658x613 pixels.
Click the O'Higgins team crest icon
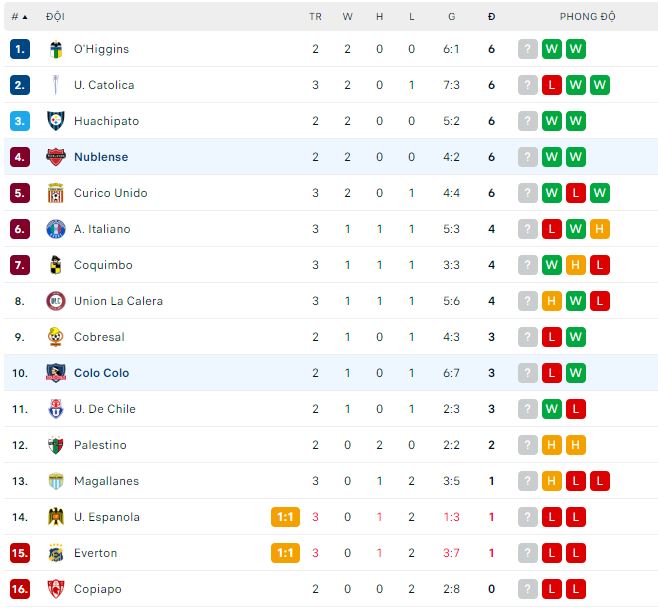tap(56, 49)
